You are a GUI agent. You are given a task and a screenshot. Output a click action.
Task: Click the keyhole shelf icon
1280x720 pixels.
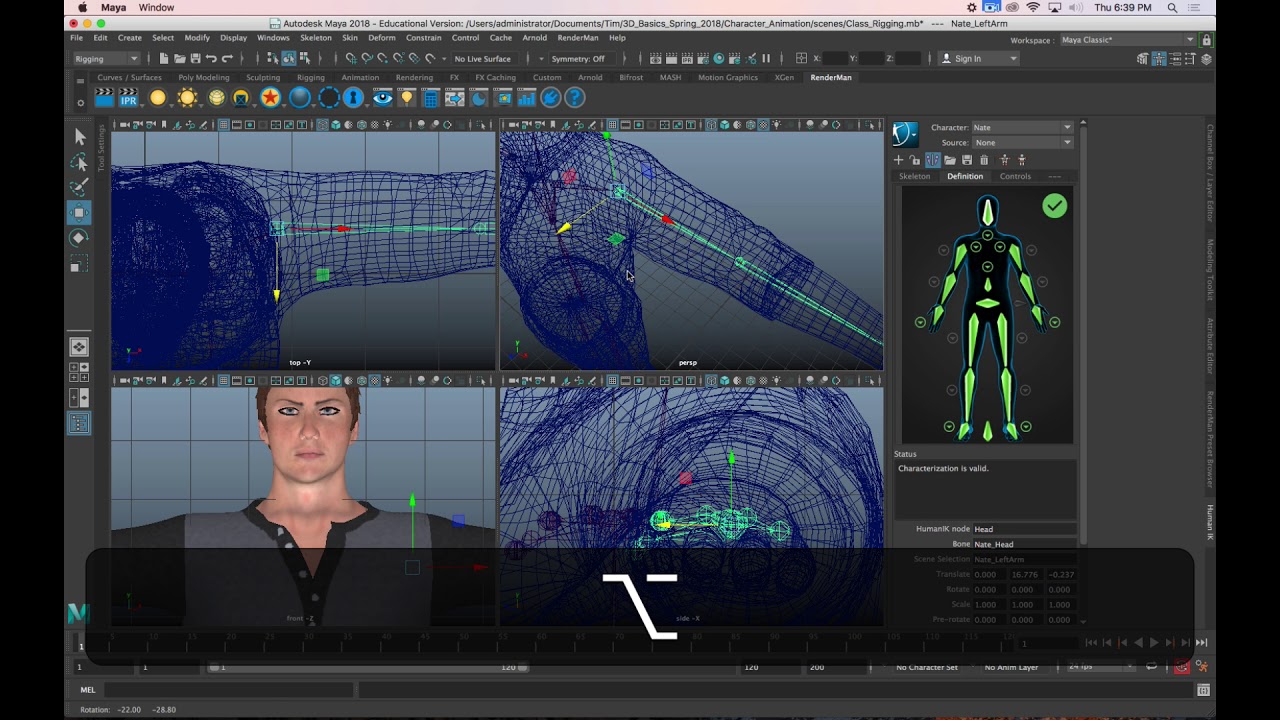(x=353, y=98)
